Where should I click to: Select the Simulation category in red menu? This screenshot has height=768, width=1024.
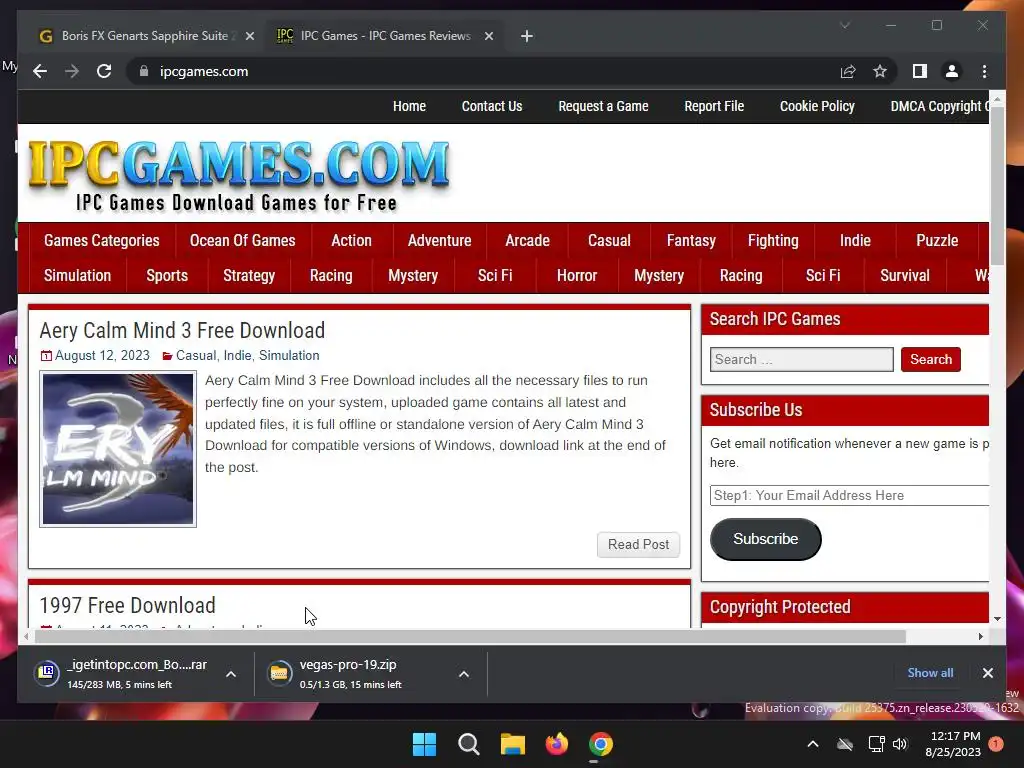(x=77, y=276)
